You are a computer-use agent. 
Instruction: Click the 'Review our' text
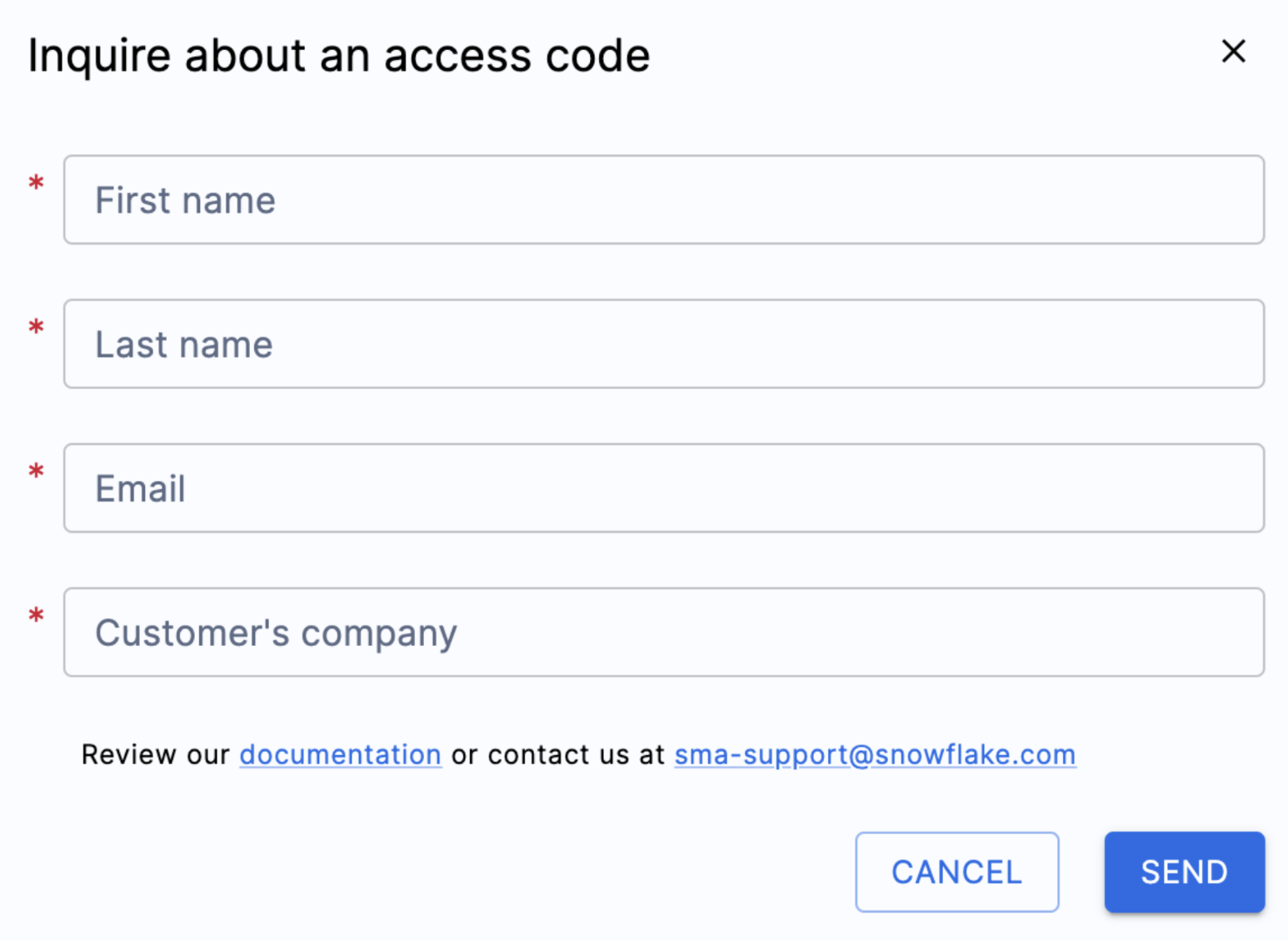(x=155, y=754)
